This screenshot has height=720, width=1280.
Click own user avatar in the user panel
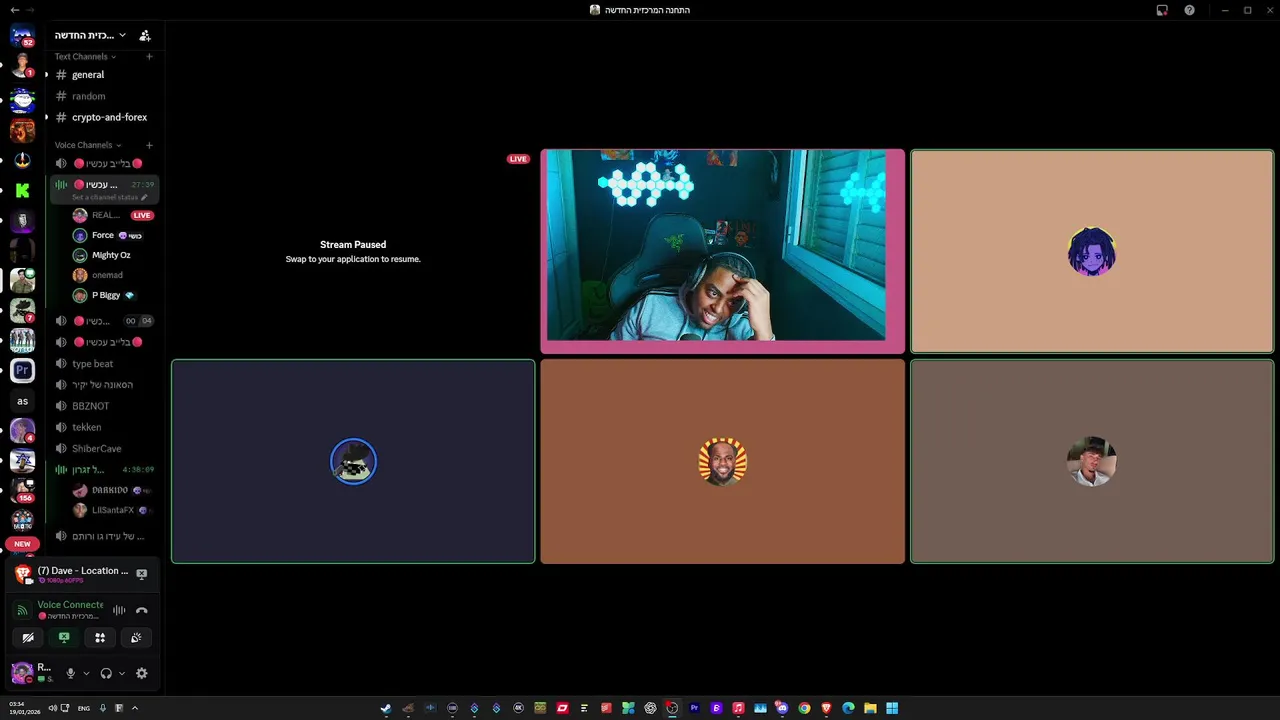[21, 673]
